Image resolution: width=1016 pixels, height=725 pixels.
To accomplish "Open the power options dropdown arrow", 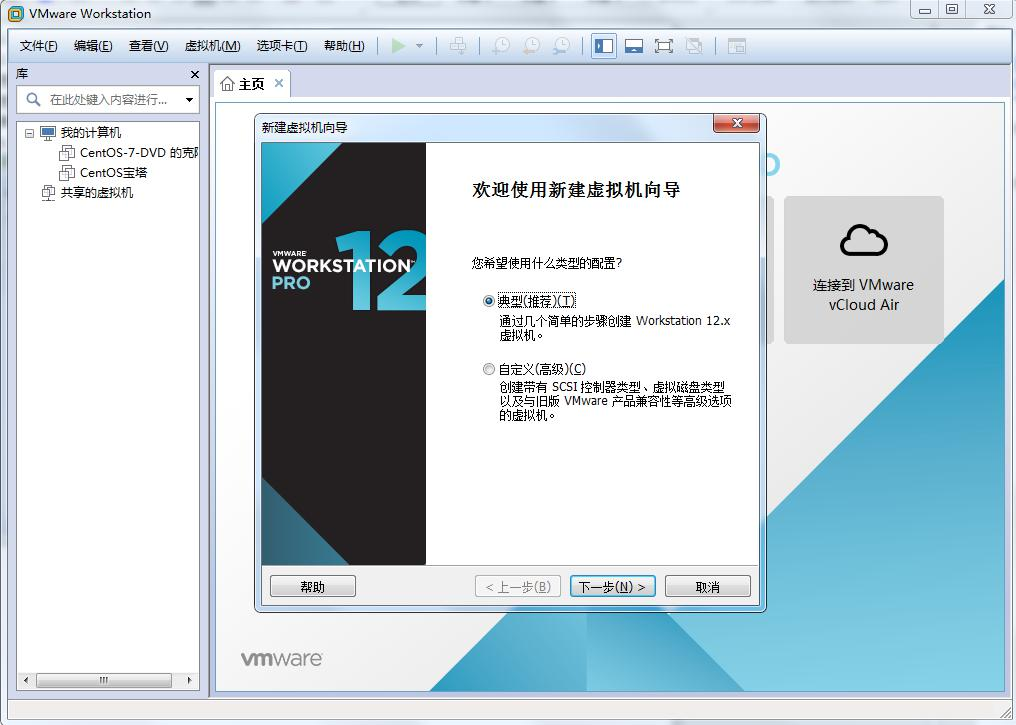I will click(419, 46).
